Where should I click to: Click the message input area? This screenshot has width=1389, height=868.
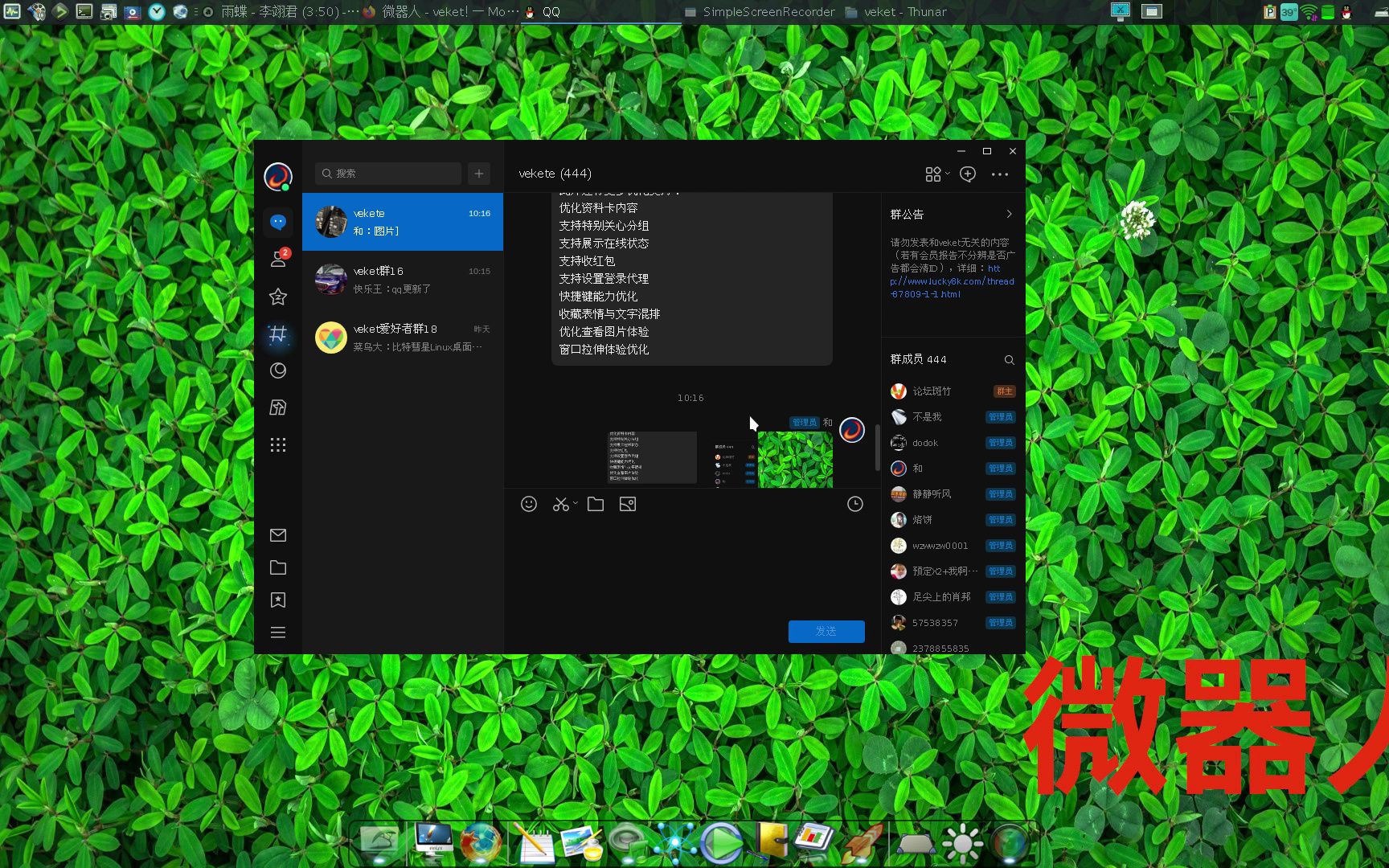coord(692,567)
